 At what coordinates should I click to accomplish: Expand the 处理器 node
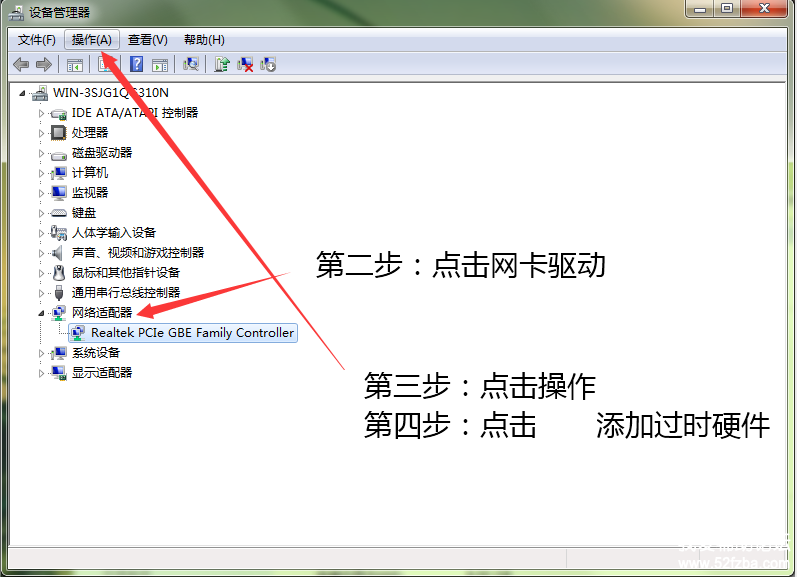pyautogui.click(x=41, y=133)
